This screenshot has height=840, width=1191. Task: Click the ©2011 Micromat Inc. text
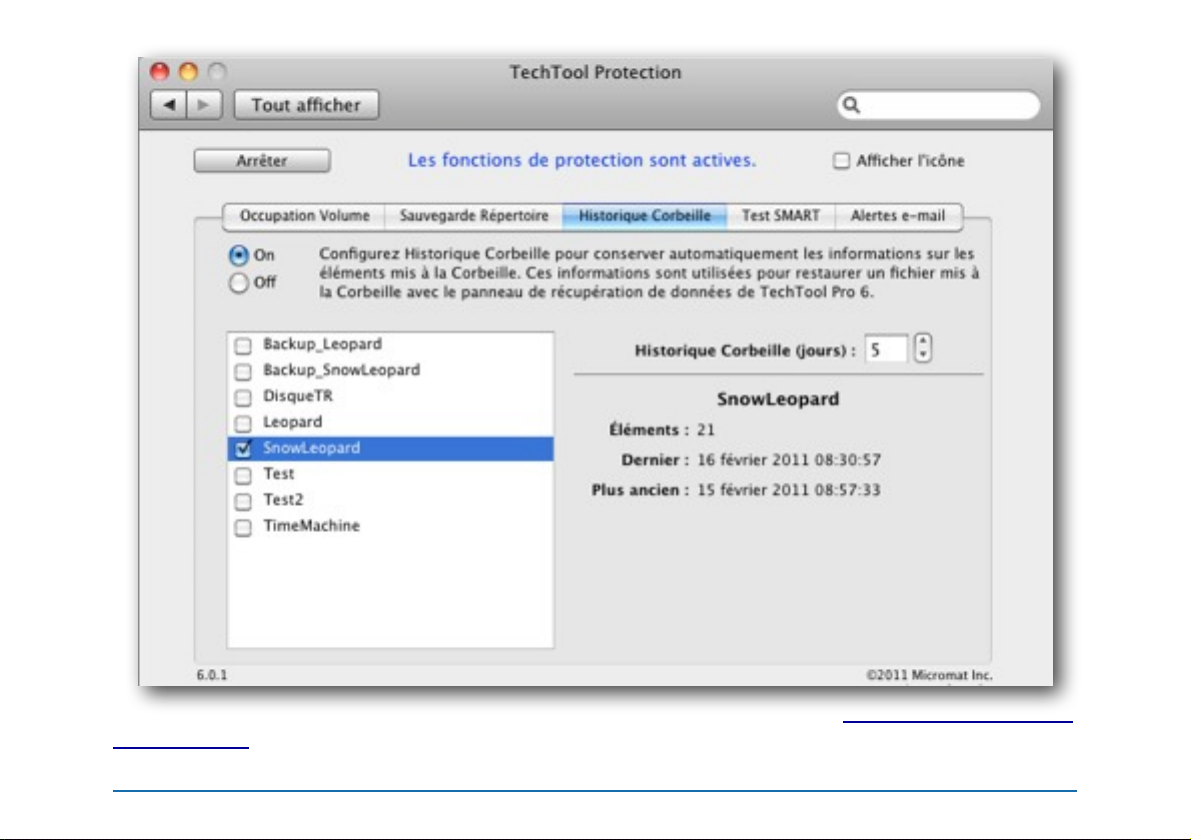[930, 675]
